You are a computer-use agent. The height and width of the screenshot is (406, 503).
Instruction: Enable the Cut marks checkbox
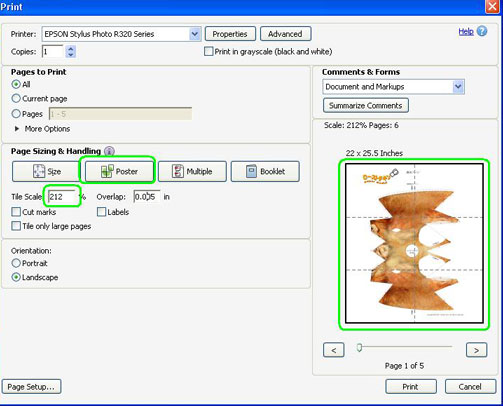[x=16, y=212]
